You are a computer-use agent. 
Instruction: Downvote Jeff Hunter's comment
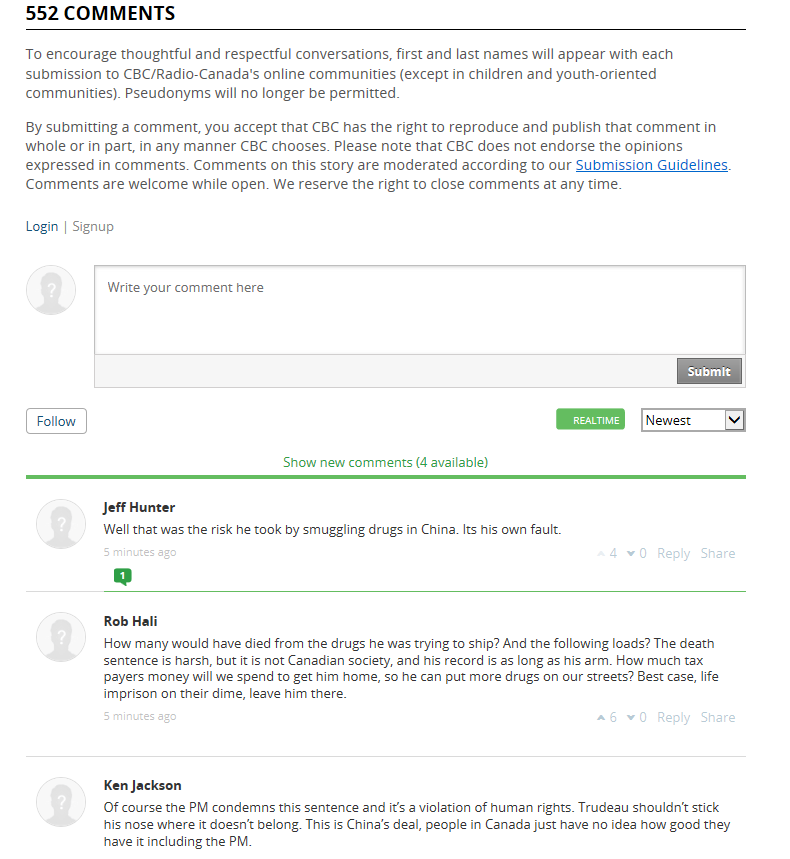pyautogui.click(x=631, y=554)
